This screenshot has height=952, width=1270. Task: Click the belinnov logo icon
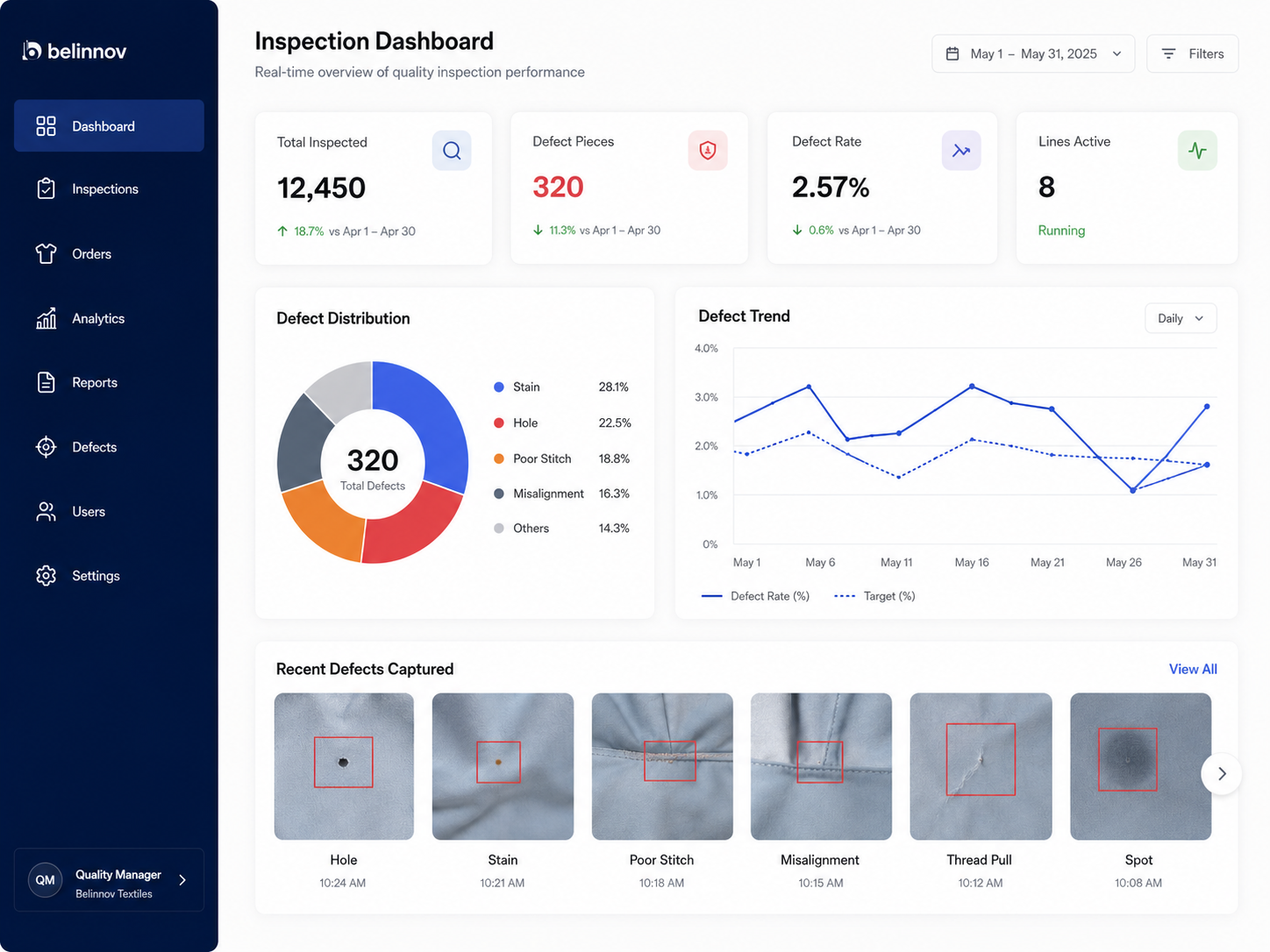[32, 51]
